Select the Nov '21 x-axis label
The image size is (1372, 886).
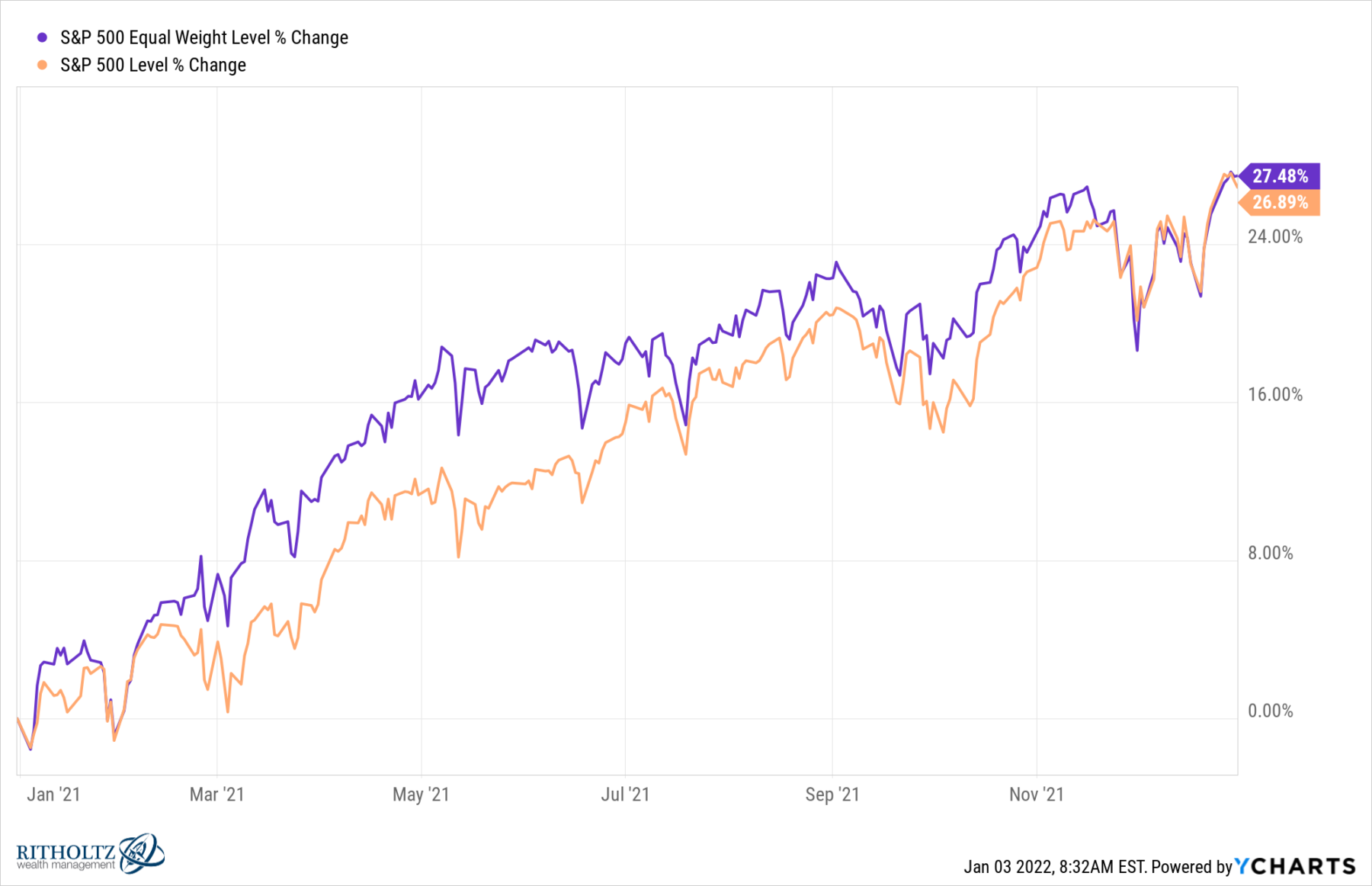[1037, 795]
